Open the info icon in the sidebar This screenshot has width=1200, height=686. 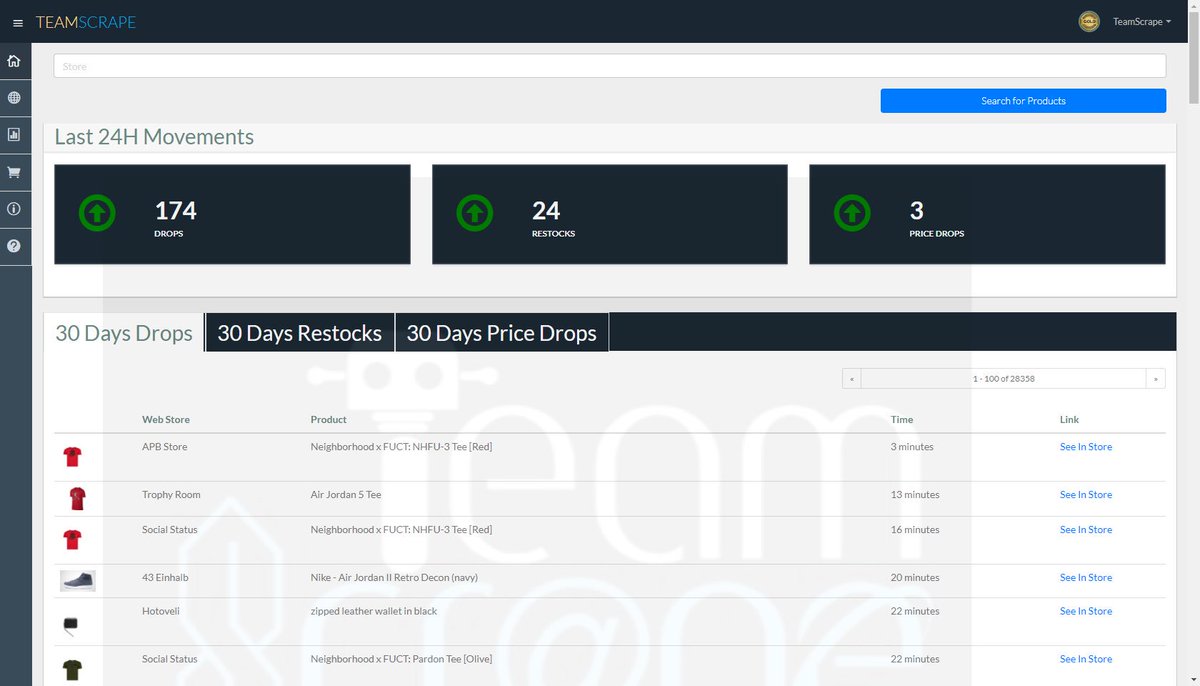14,209
